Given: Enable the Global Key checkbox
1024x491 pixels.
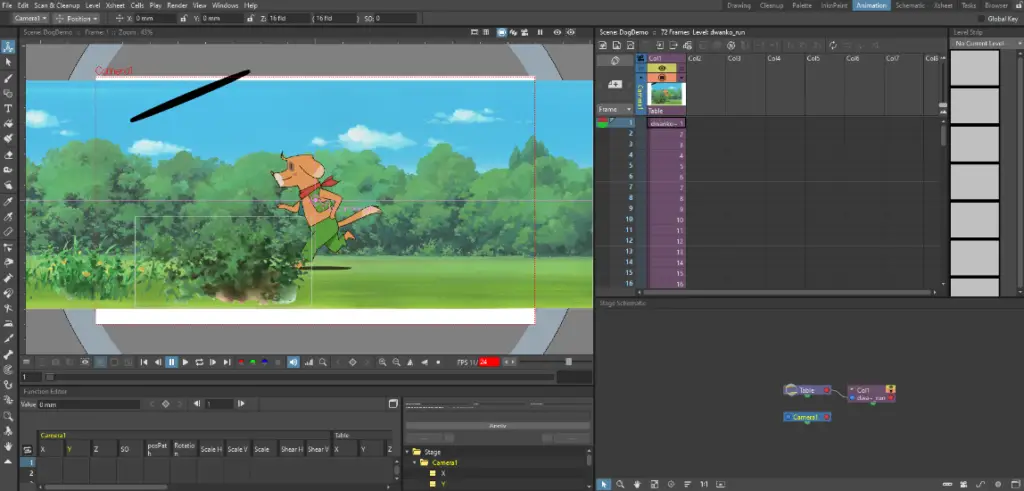Looking at the screenshot, I should pos(981,19).
